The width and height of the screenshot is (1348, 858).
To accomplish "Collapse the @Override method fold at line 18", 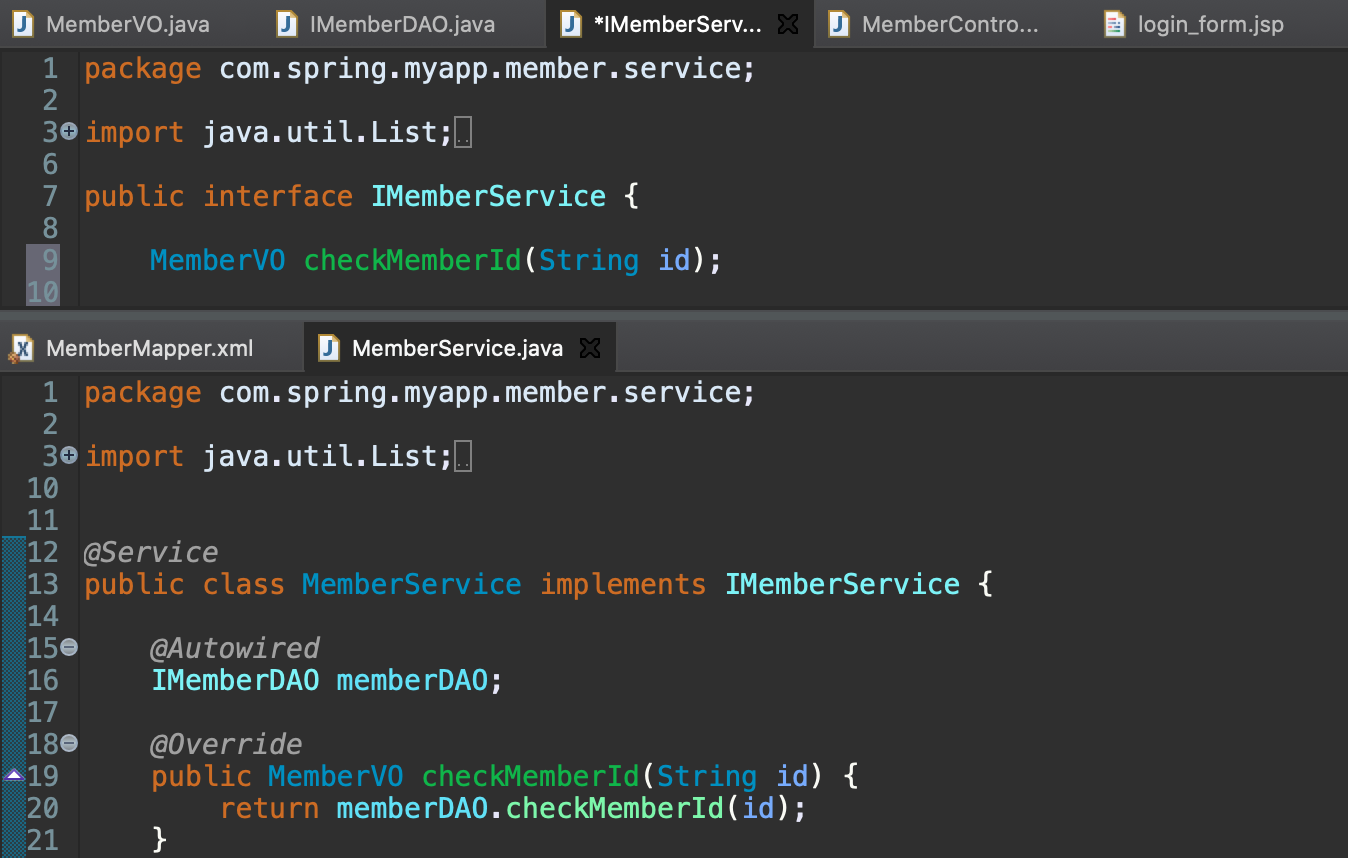I will coord(69,743).
